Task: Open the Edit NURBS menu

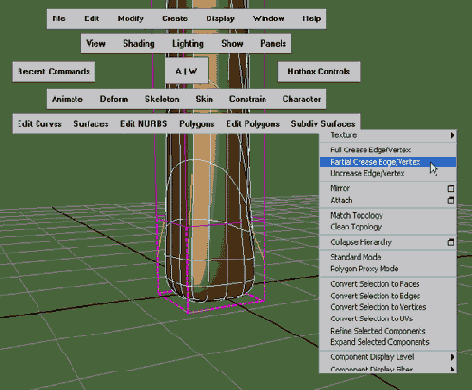Action: coord(144,124)
